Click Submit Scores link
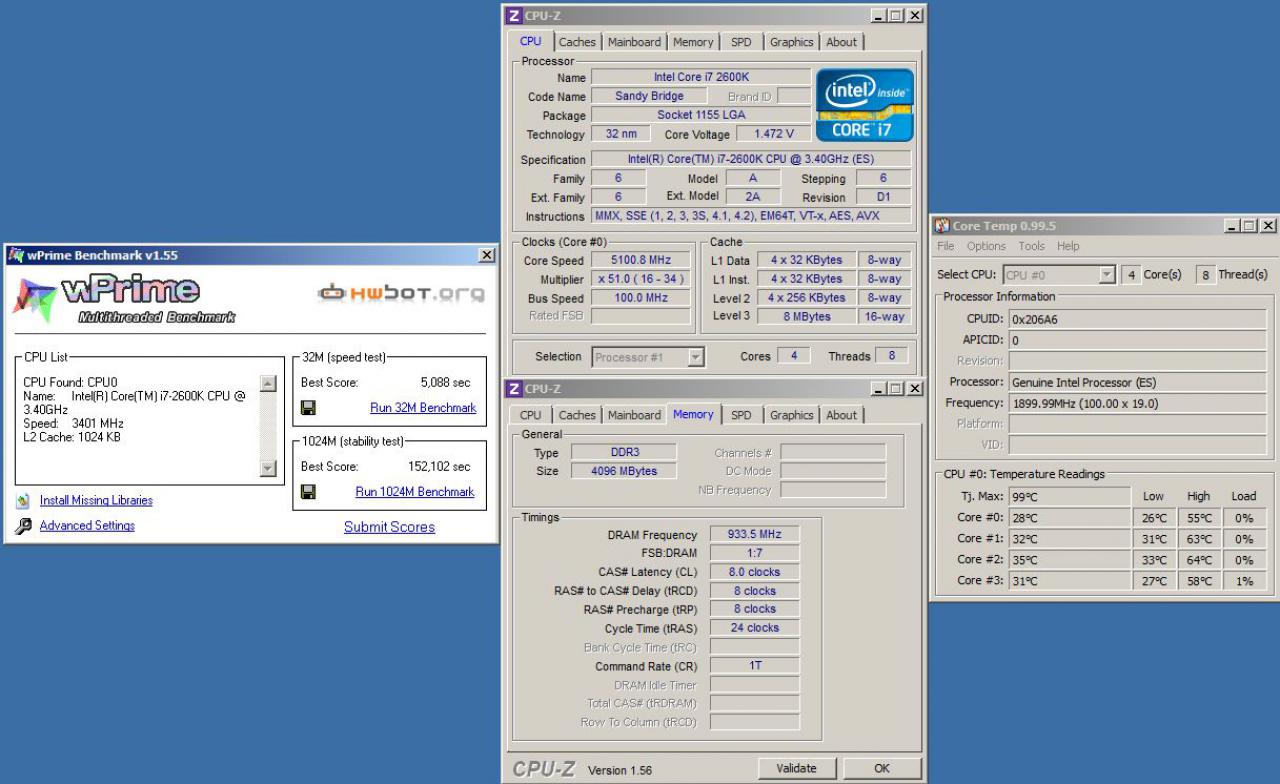The width and height of the screenshot is (1280, 784). click(x=389, y=527)
